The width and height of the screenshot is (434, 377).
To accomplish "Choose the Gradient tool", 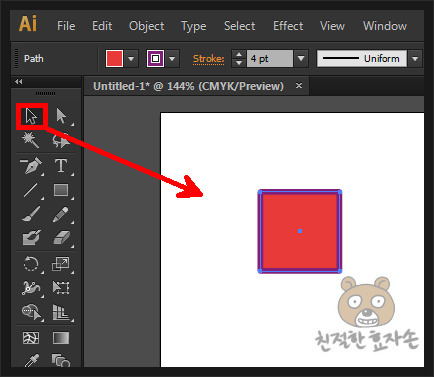I will (x=61, y=338).
